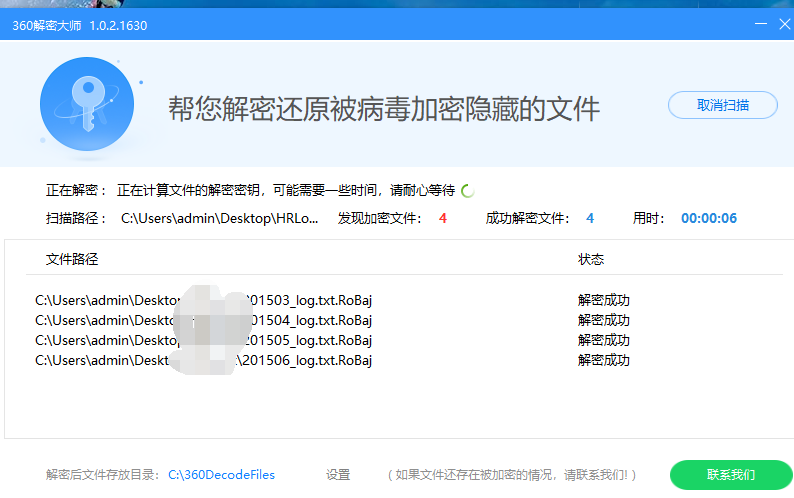Click the blue key logo icon

click(87, 104)
